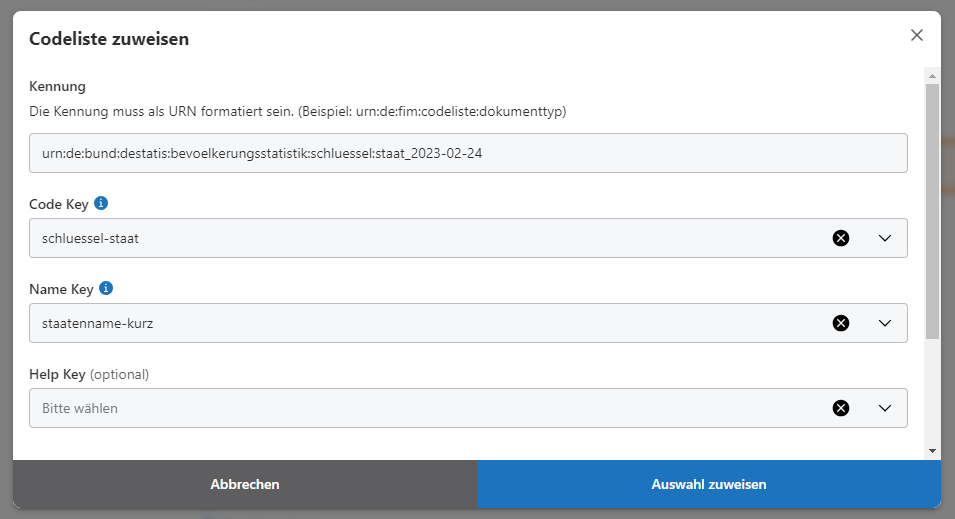
Task: Open the Name Key info tooltip icon
Action: tap(106, 288)
